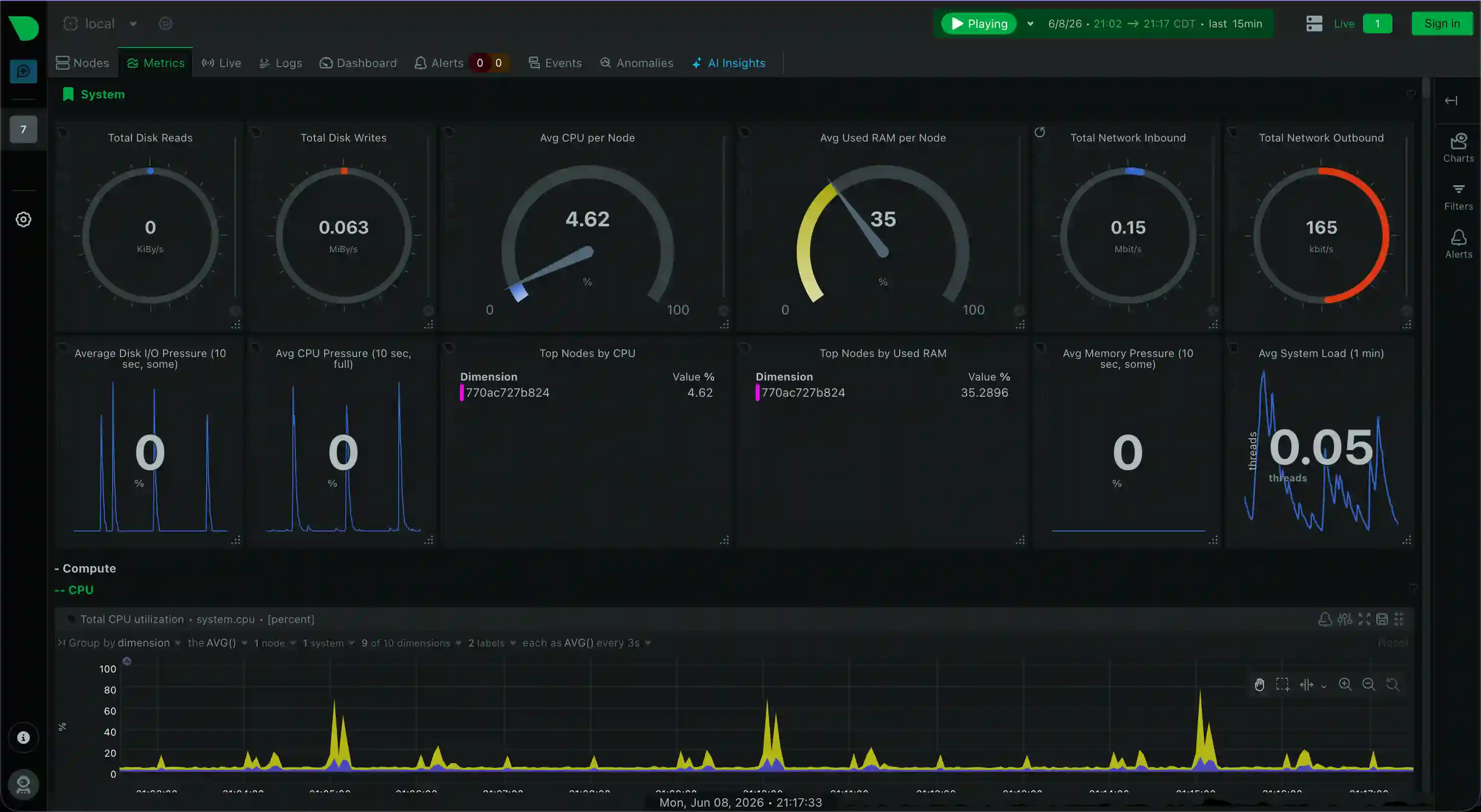
Task: Open the space settings gear near local
Action: 166,24
